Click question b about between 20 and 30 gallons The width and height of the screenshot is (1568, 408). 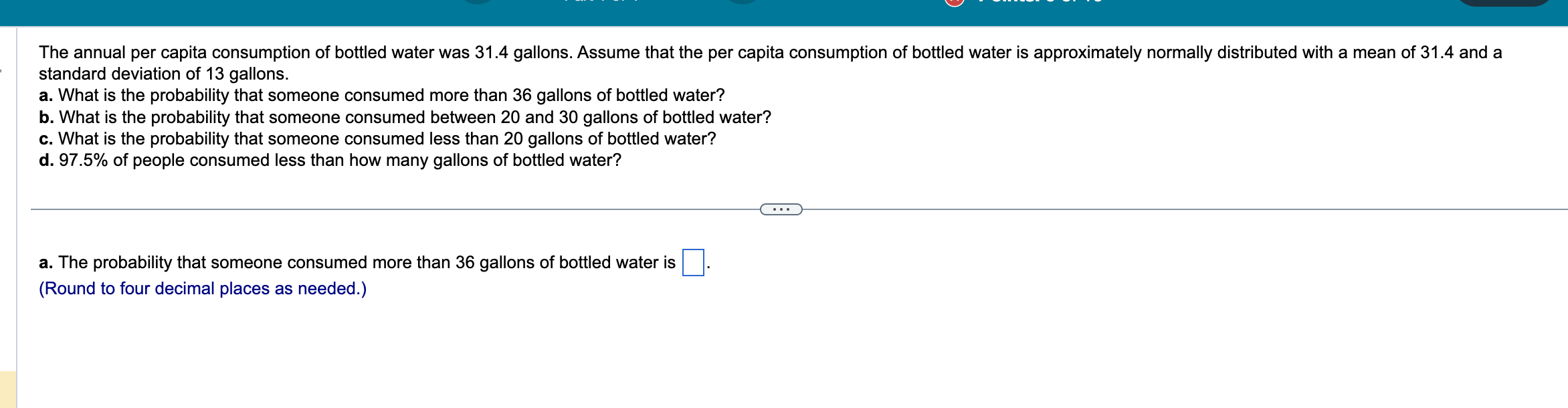pos(405,117)
